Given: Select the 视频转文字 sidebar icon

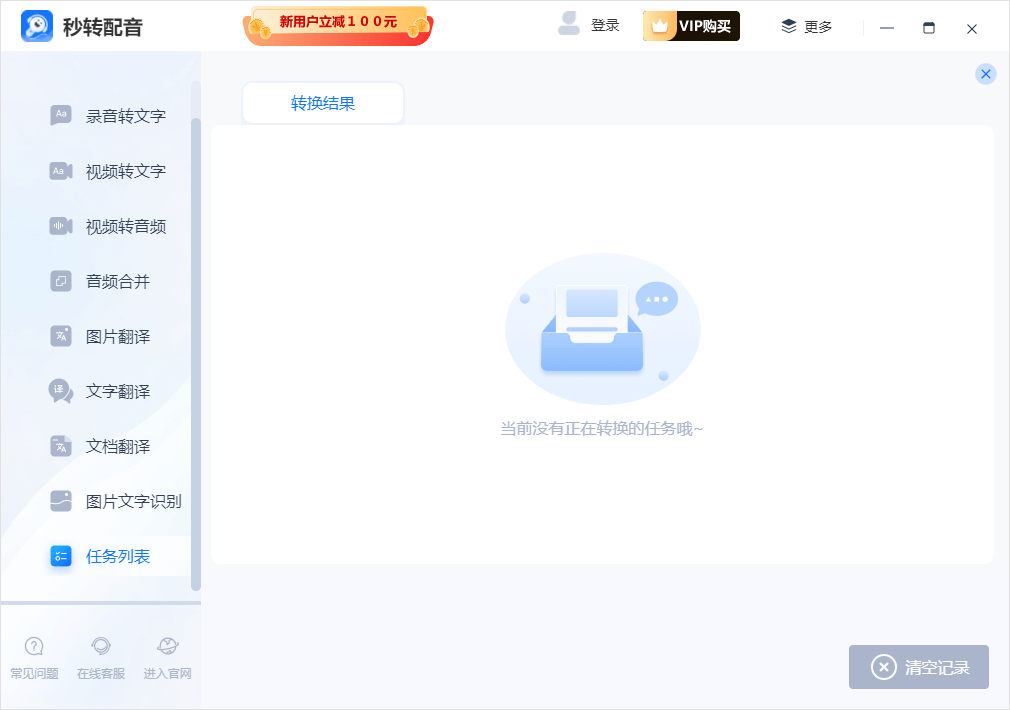Looking at the screenshot, I should tap(61, 171).
